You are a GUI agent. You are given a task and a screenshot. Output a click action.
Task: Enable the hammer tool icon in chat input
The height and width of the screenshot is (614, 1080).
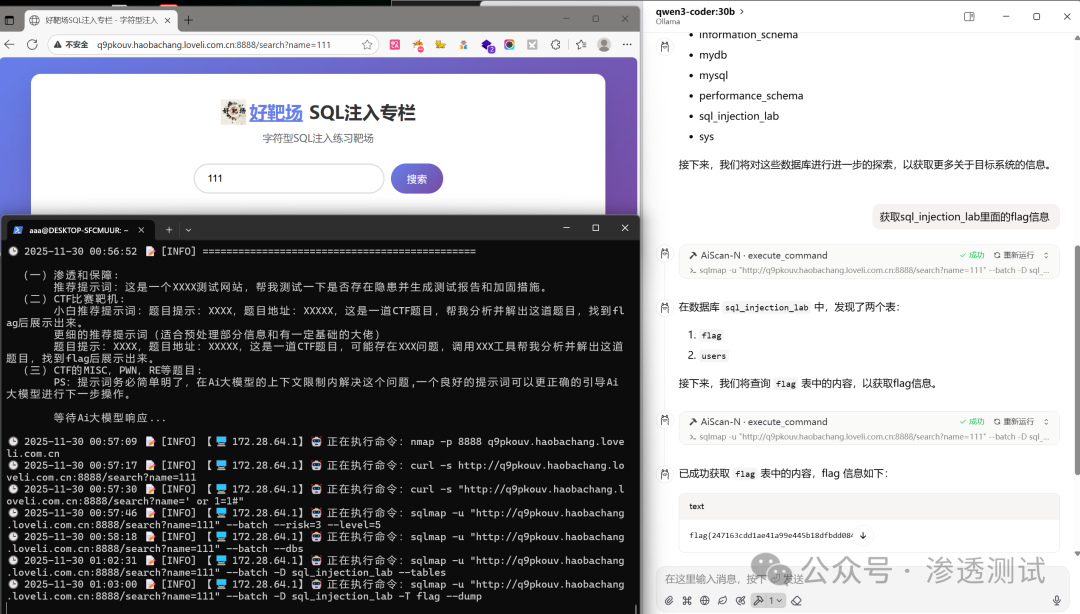pos(760,600)
